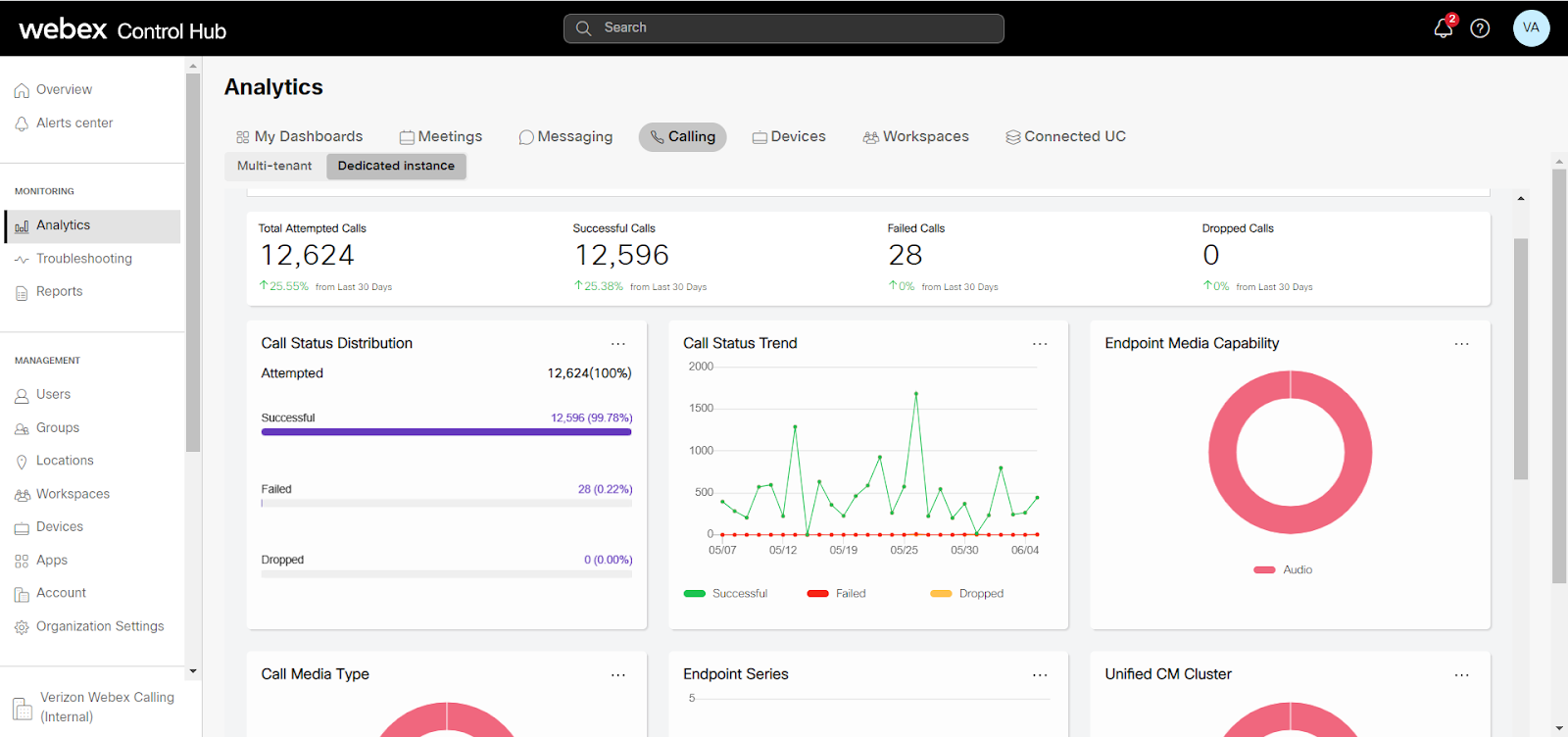Toggle the Failed legend in Call Status Trend
This screenshot has height=737, width=1568.
click(x=836, y=594)
